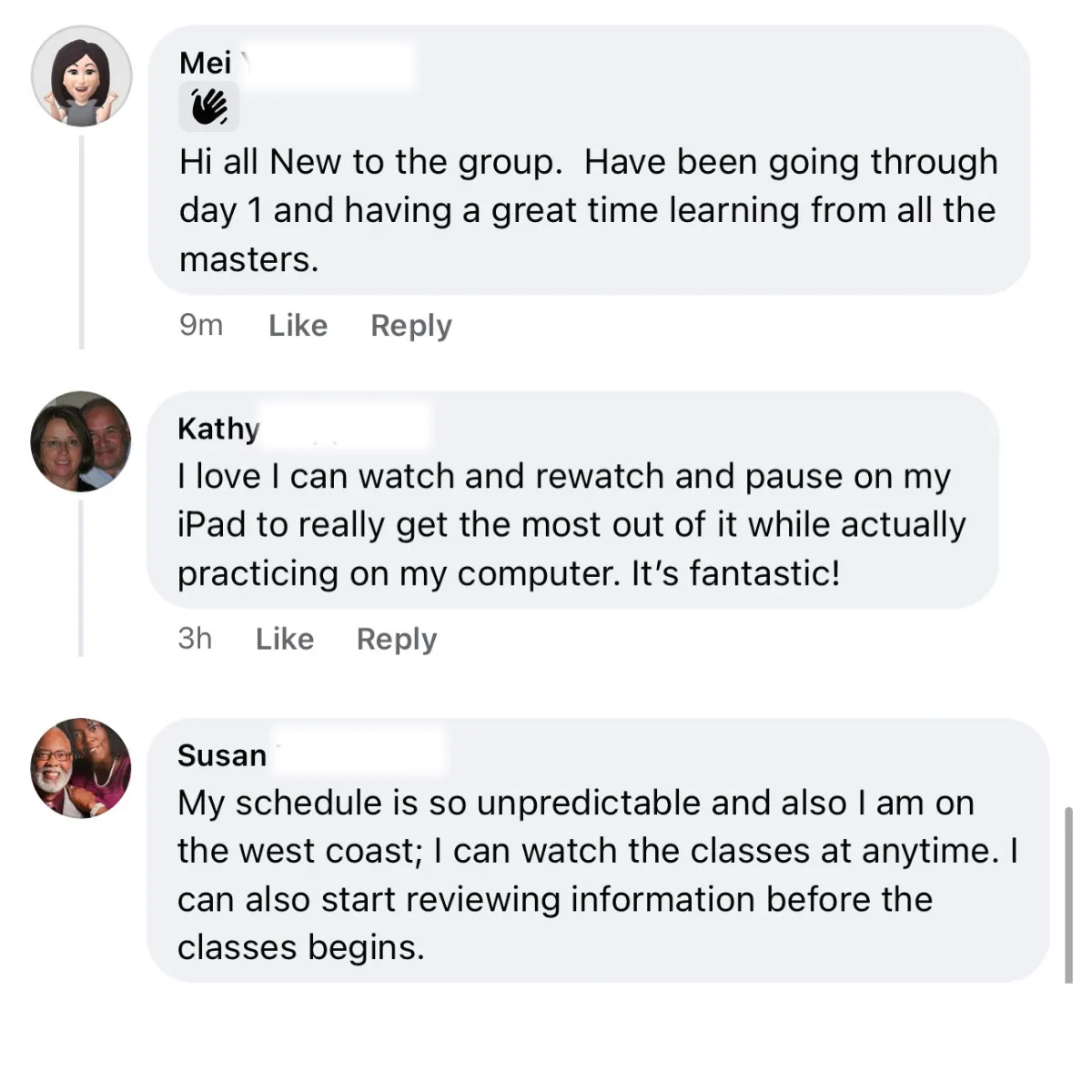Open Mei's cartoon avatar profile picture
This screenshot has width=1092, height=1092.
click(81, 76)
